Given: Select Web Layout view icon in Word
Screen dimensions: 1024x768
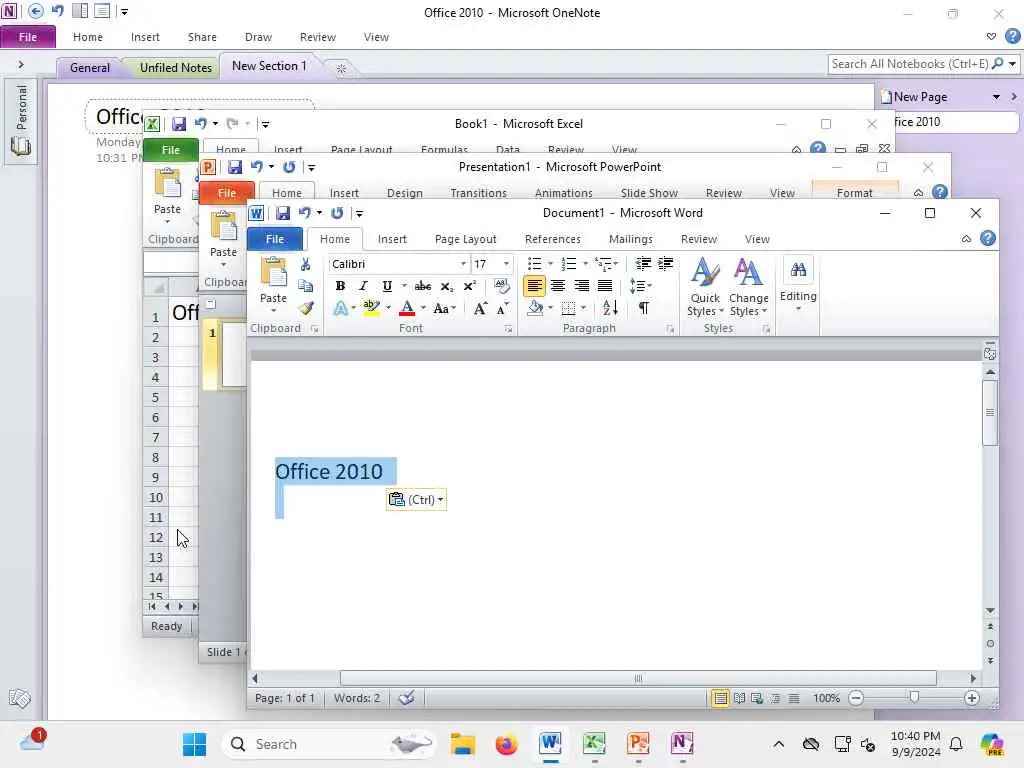Looking at the screenshot, I should 757,698.
